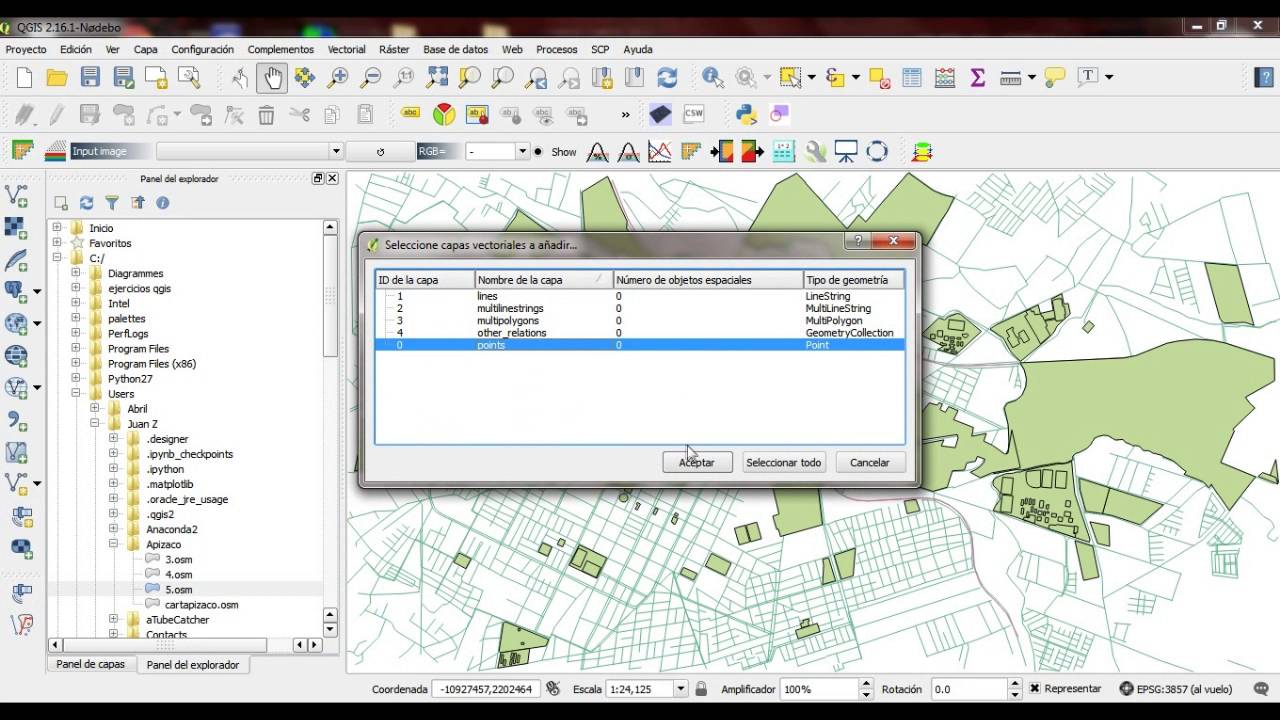Click the SCP settings wrench icon
This screenshot has width=1280, height=720.
(x=816, y=152)
